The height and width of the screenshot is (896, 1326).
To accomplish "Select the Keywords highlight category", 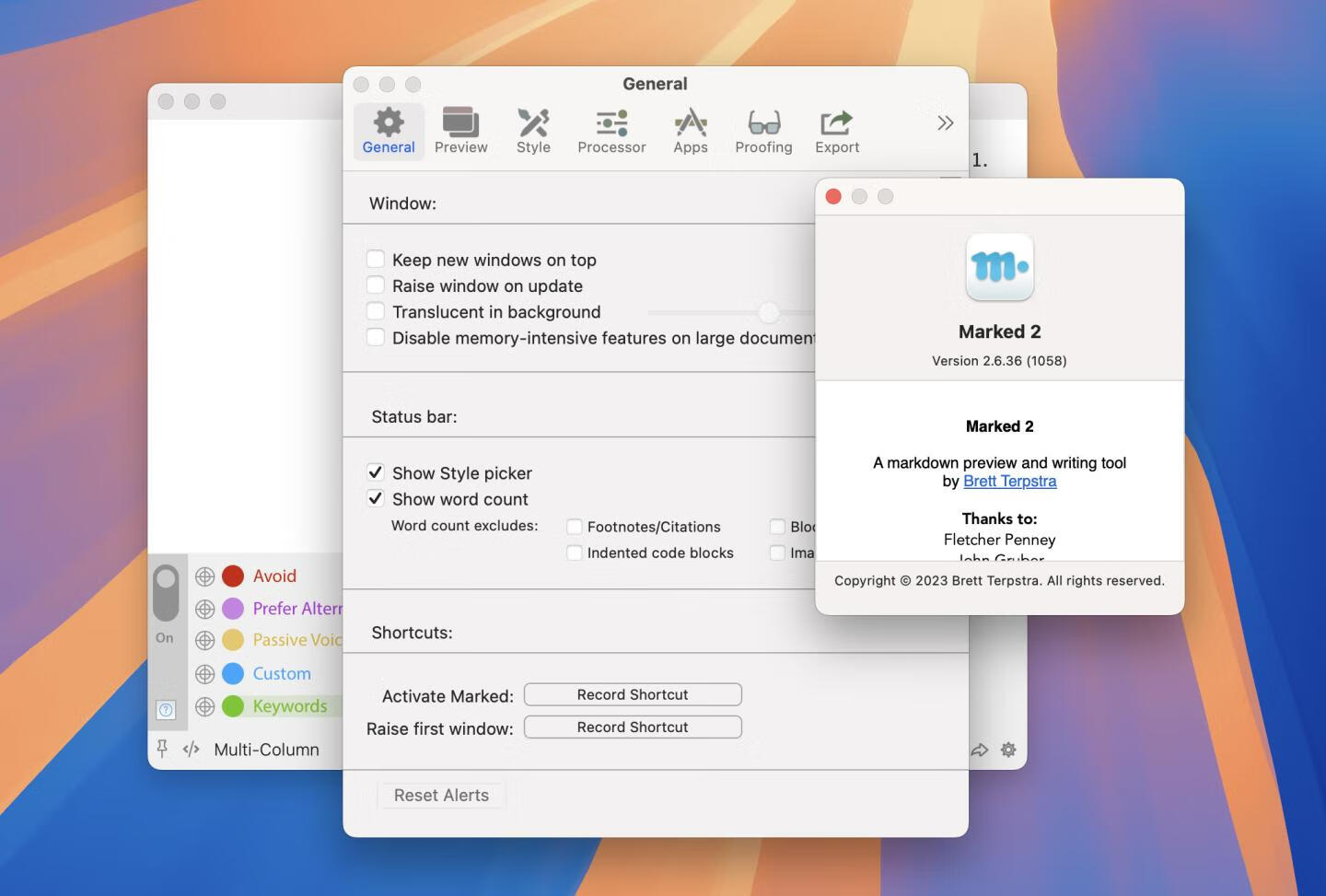I will tap(290, 706).
